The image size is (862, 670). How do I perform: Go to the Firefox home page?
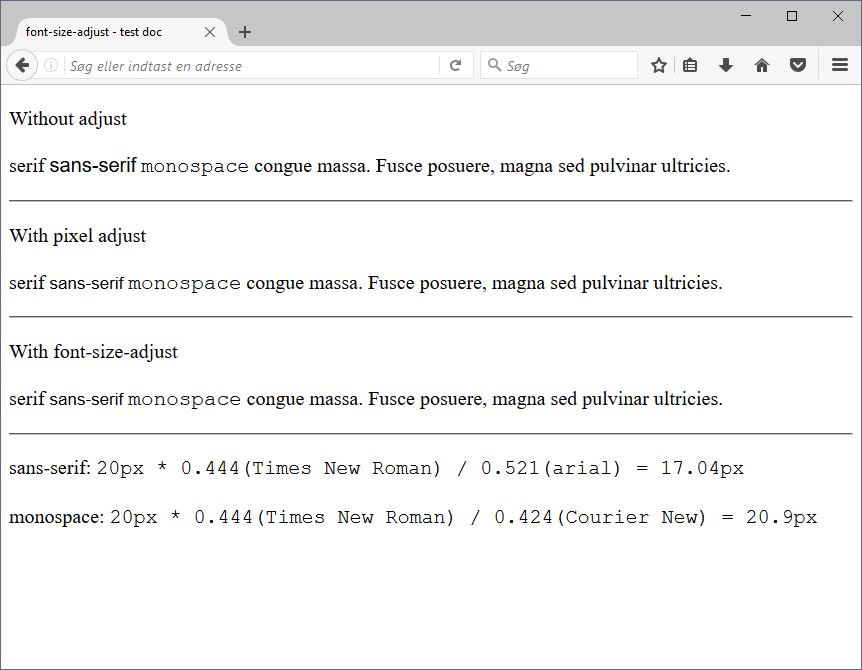click(762, 66)
